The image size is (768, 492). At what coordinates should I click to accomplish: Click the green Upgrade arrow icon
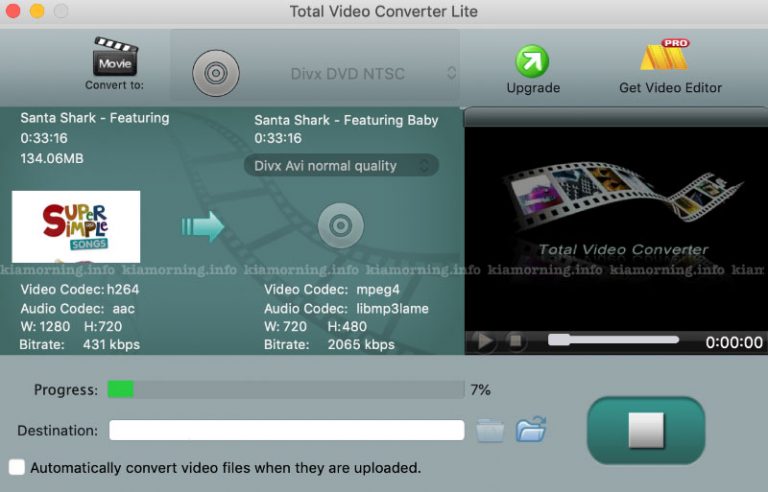pos(532,61)
